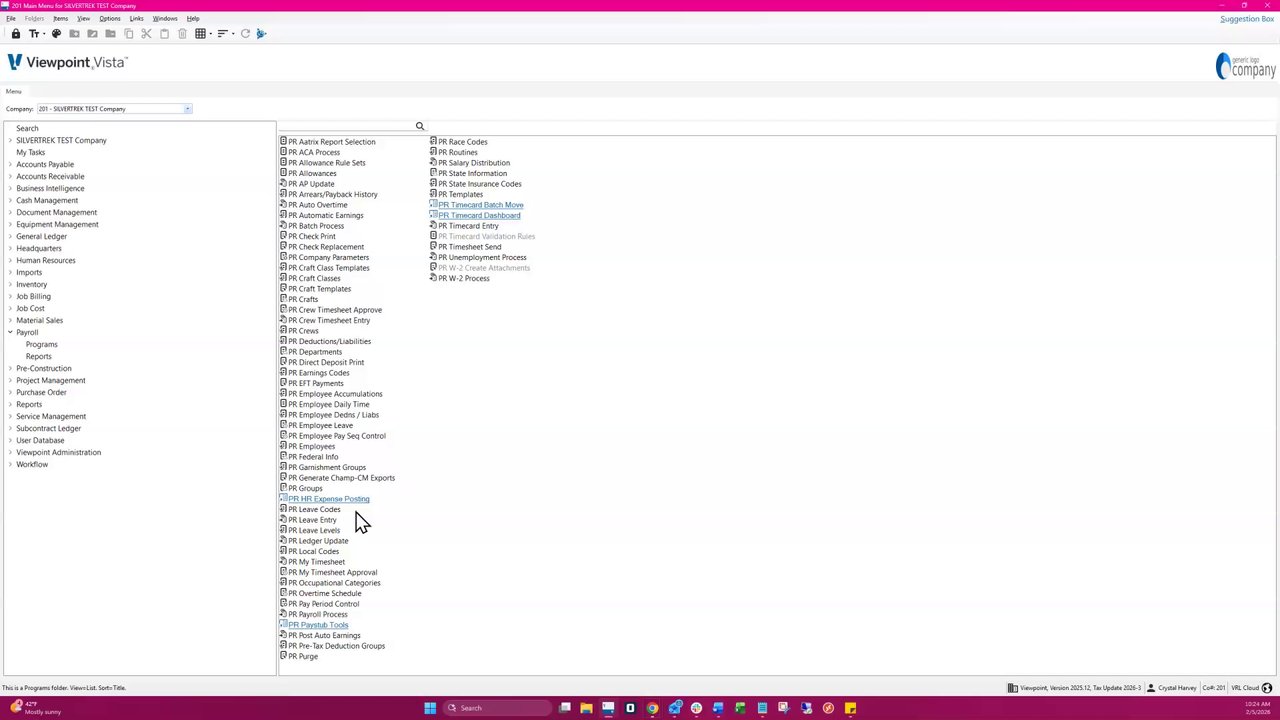Click the Viewpoint Vista logo
Image resolution: width=1280 pixels, height=720 pixels.
pos(67,62)
